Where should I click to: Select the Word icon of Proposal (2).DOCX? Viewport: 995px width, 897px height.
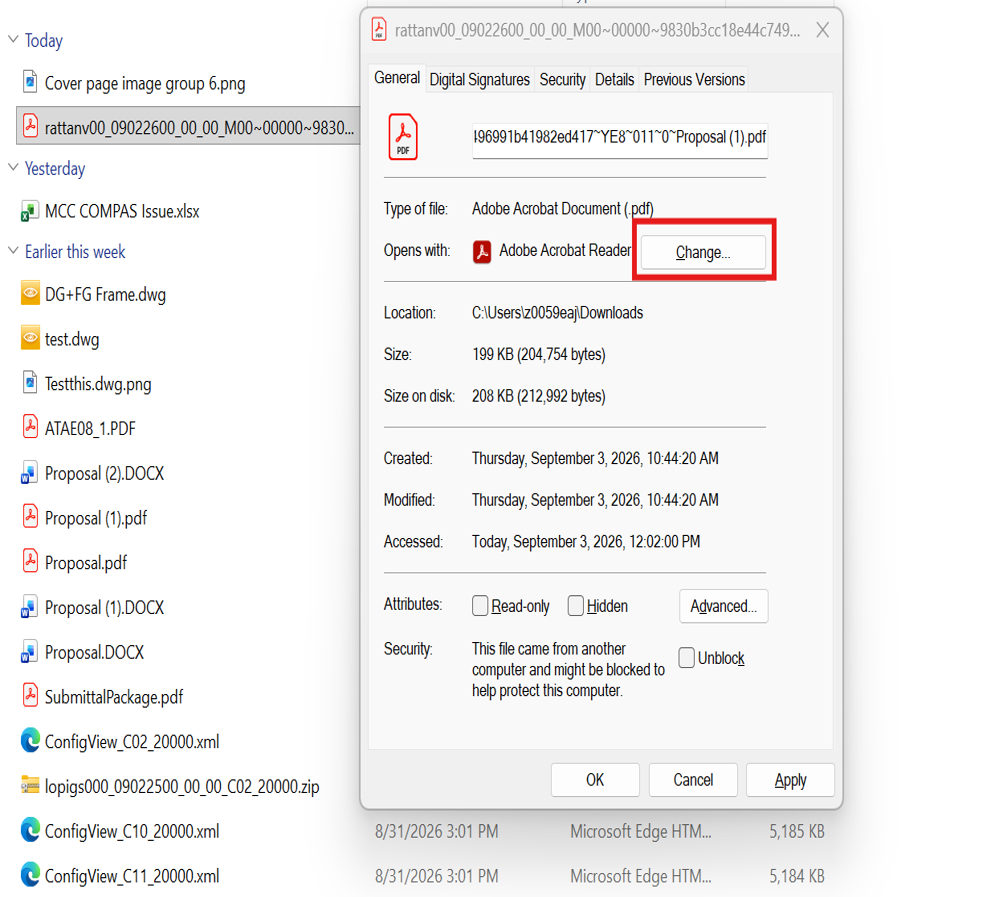point(30,473)
